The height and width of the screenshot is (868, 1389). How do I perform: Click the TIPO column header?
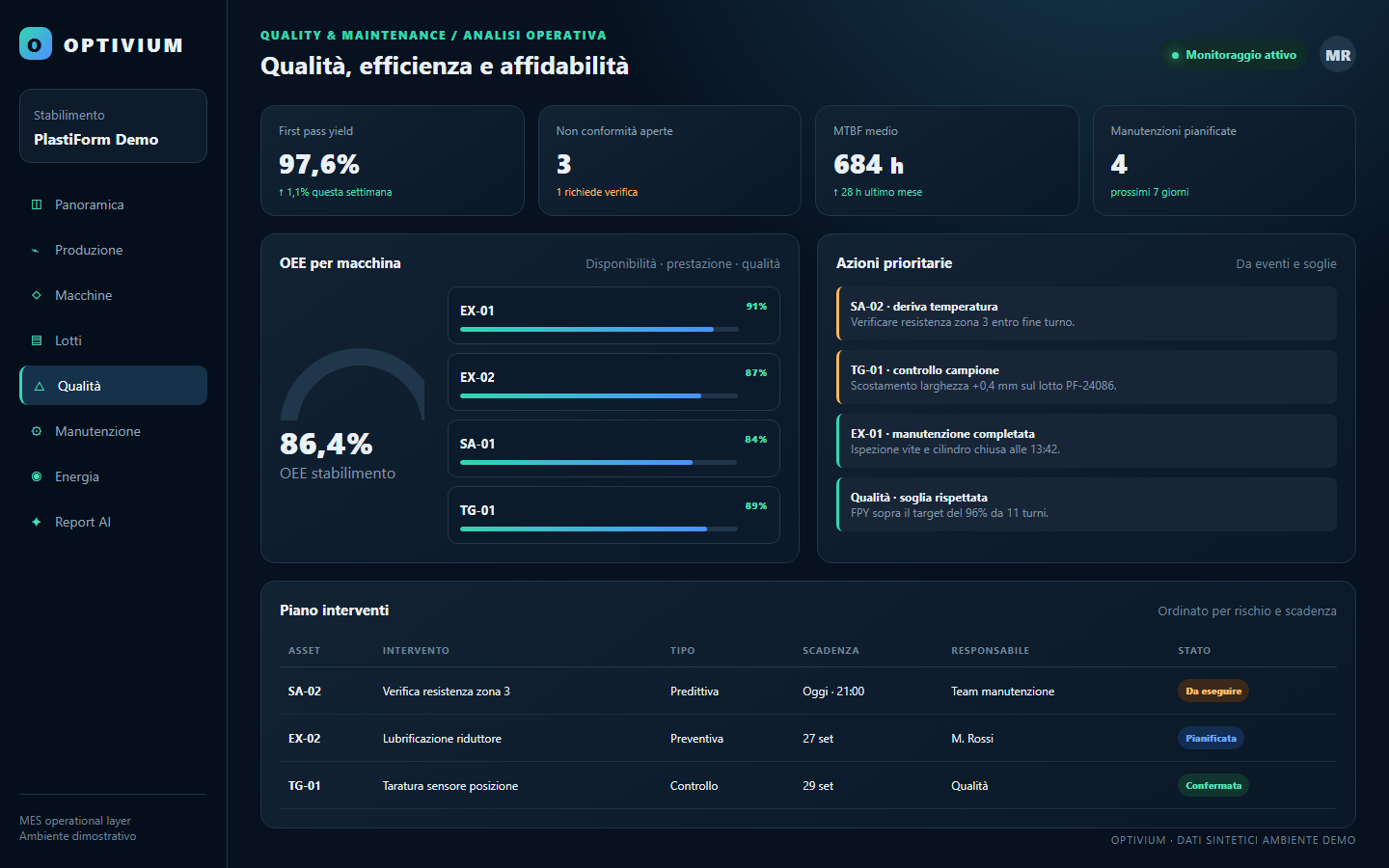point(683,651)
